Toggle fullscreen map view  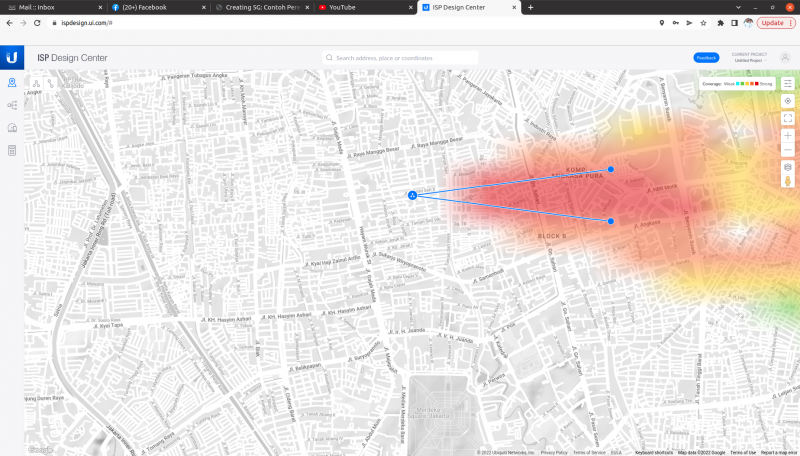tap(788, 118)
